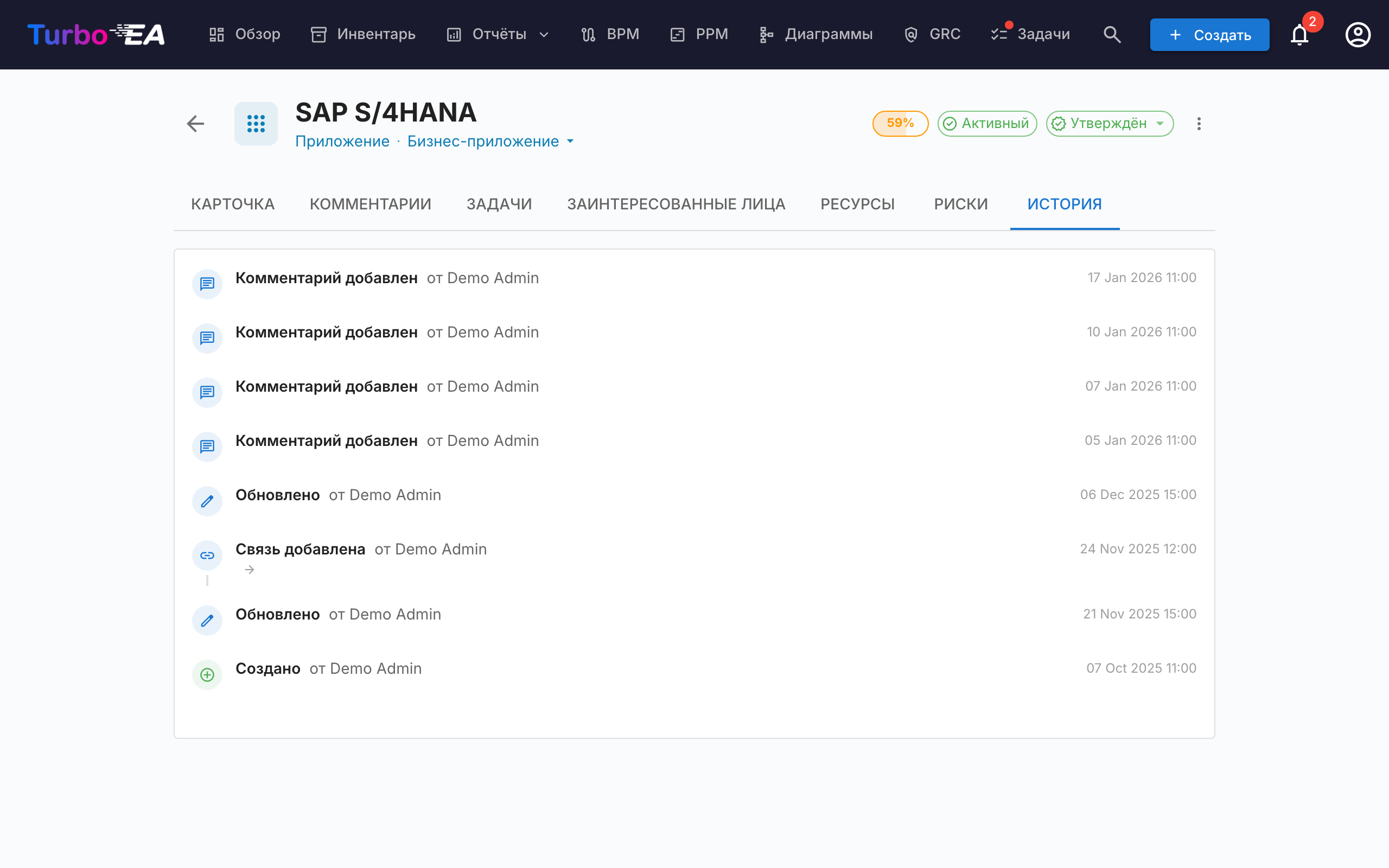Click the Приложение type link

pyautogui.click(x=342, y=141)
